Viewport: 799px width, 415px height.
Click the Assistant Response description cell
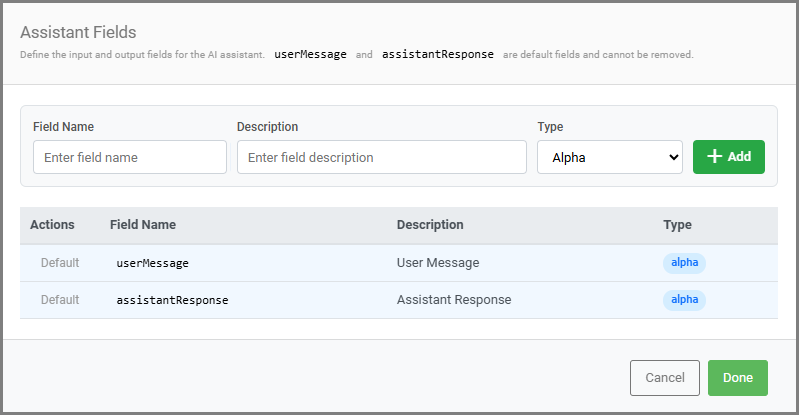(454, 300)
